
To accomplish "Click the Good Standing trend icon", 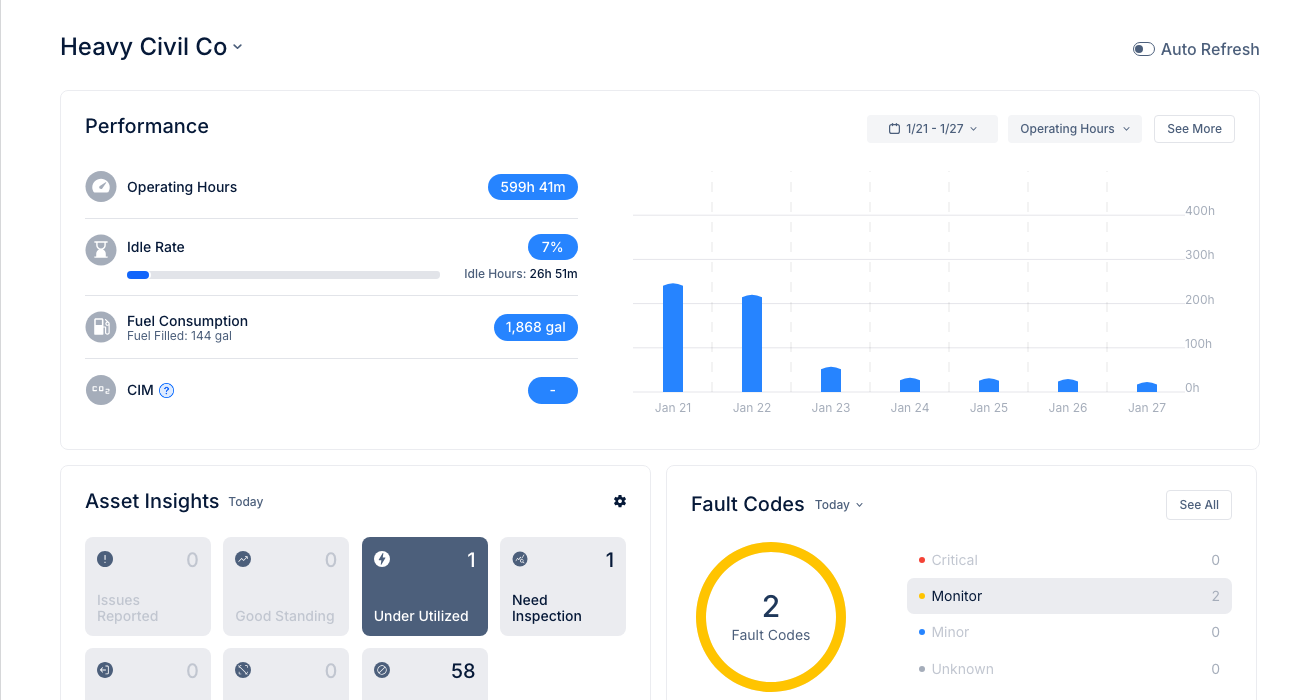I will [x=243, y=559].
